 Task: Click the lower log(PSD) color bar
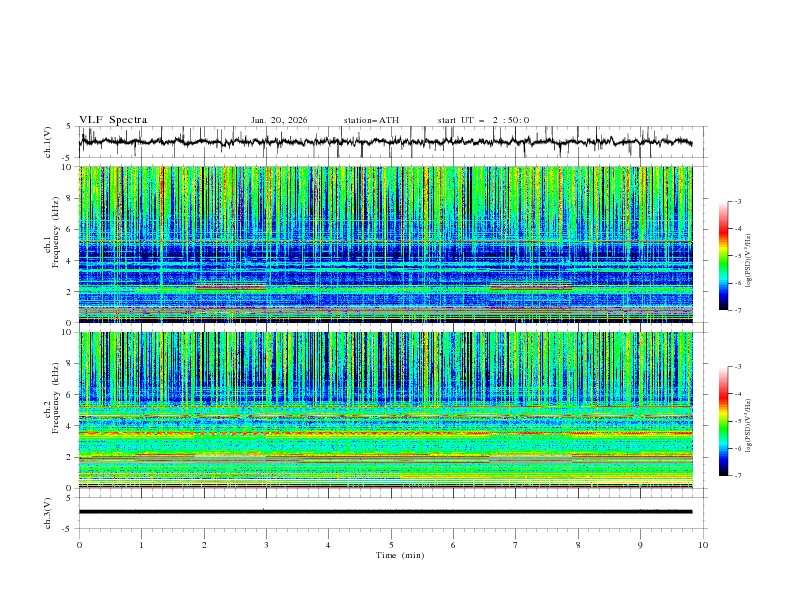point(723,421)
